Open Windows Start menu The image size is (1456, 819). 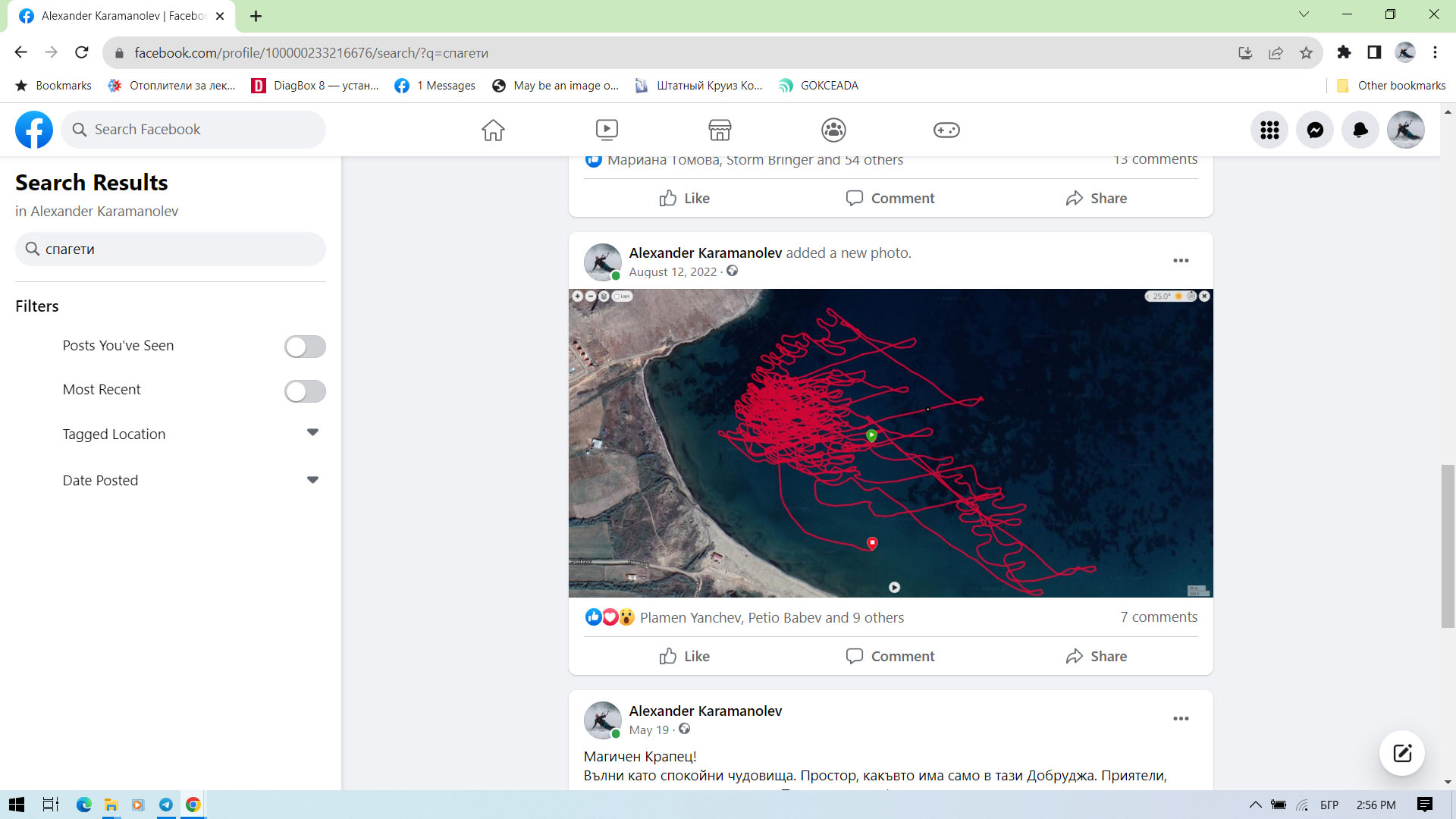click(x=17, y=805)
